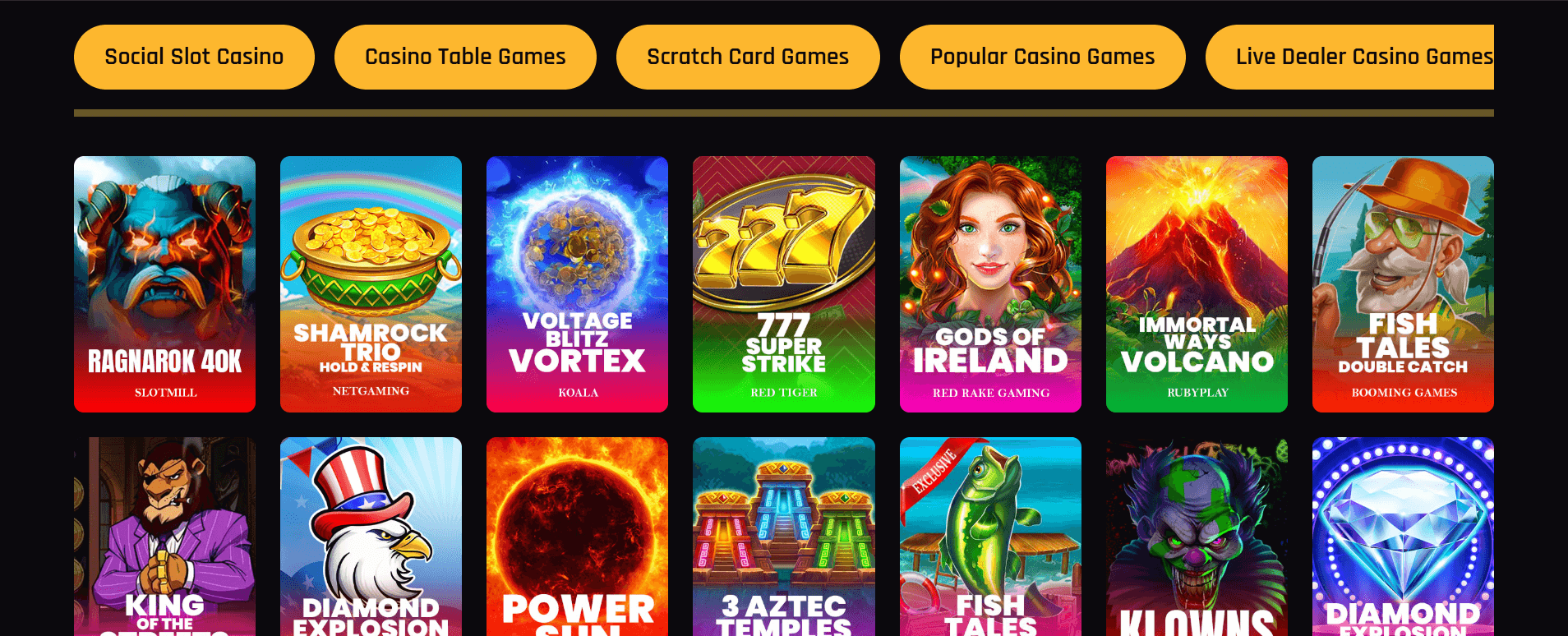Switch to Casino Table Games tab
This screenshot has width=1568, height=636.
click(x=465, y=57)
